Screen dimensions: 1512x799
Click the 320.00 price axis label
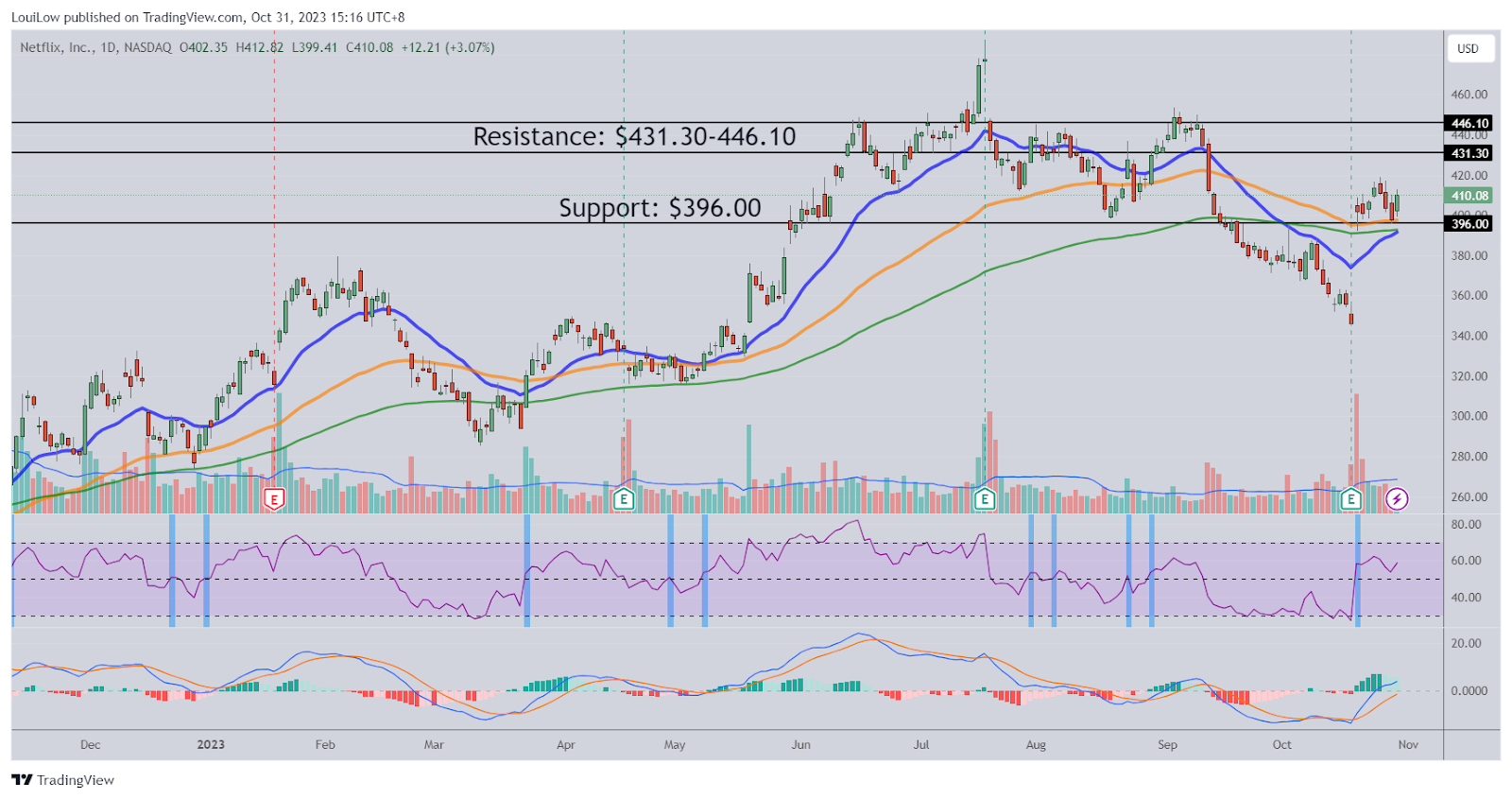[x=1469, y=376]
